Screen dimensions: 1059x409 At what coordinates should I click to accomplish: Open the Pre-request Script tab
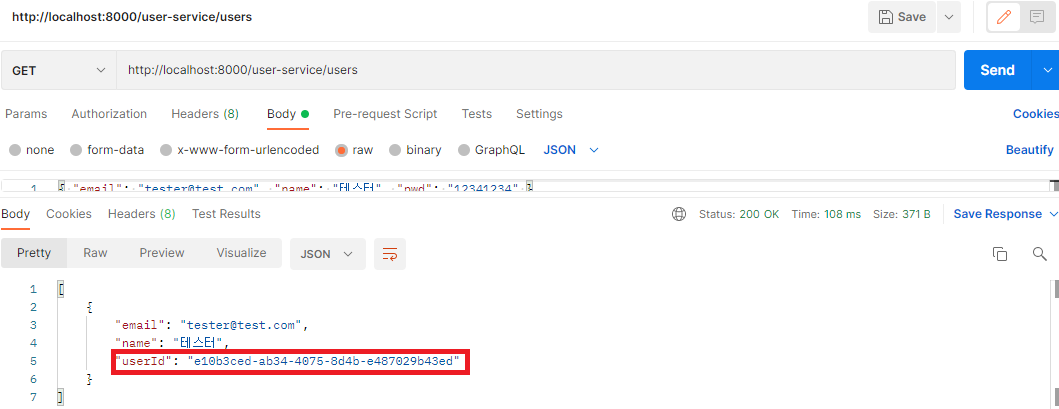coord(385,114)
